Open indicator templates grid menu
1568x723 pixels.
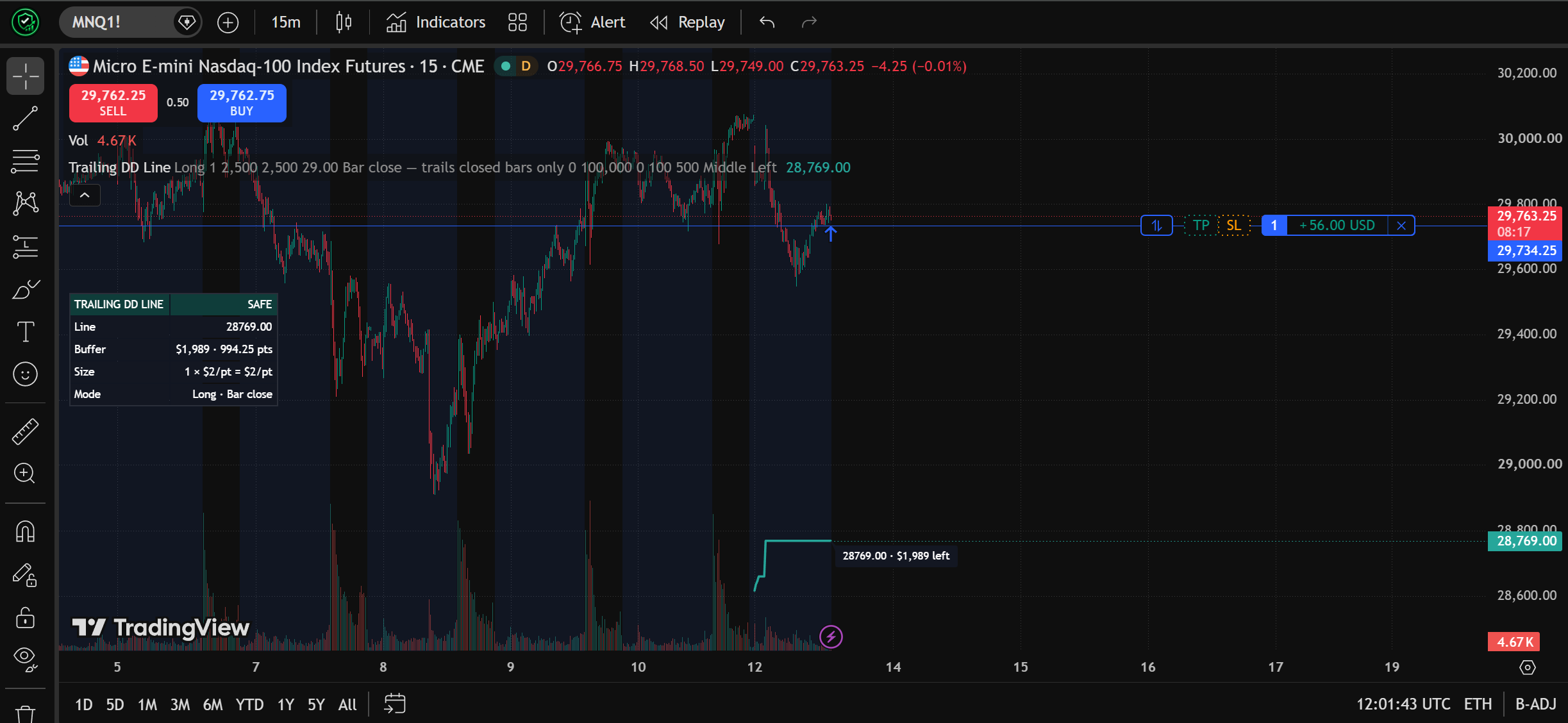(x=517, y=22)
